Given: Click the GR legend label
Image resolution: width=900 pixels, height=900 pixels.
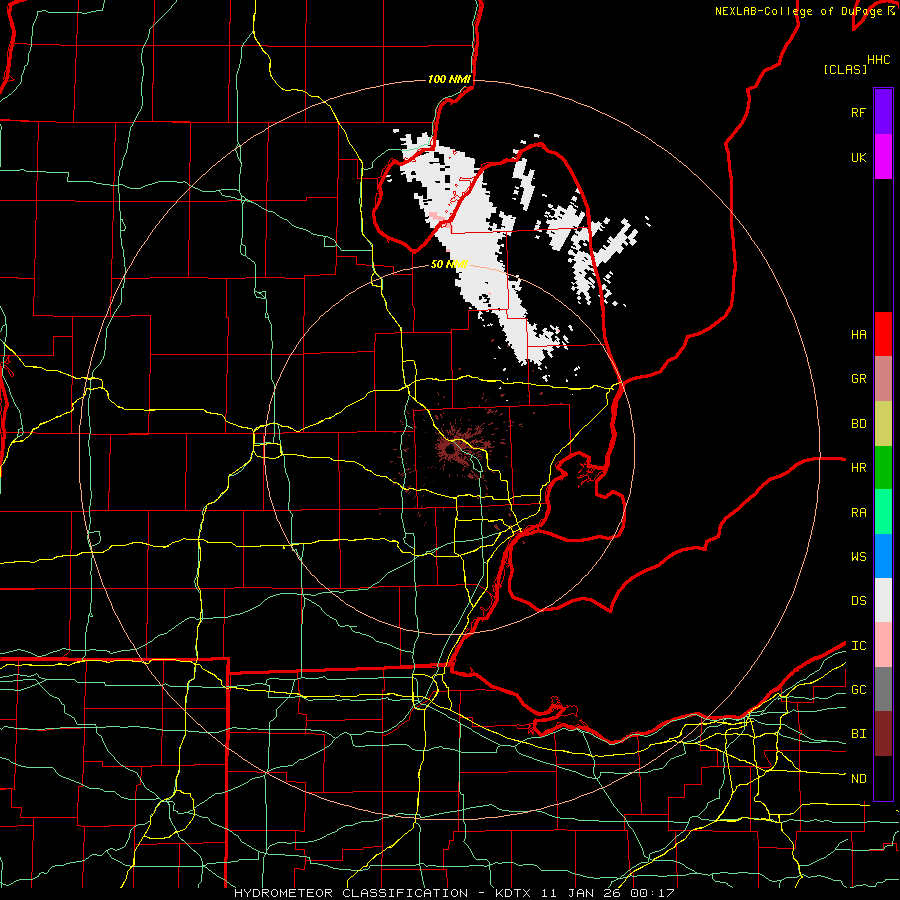Looking at the screenshot, I should coord(858,379).
